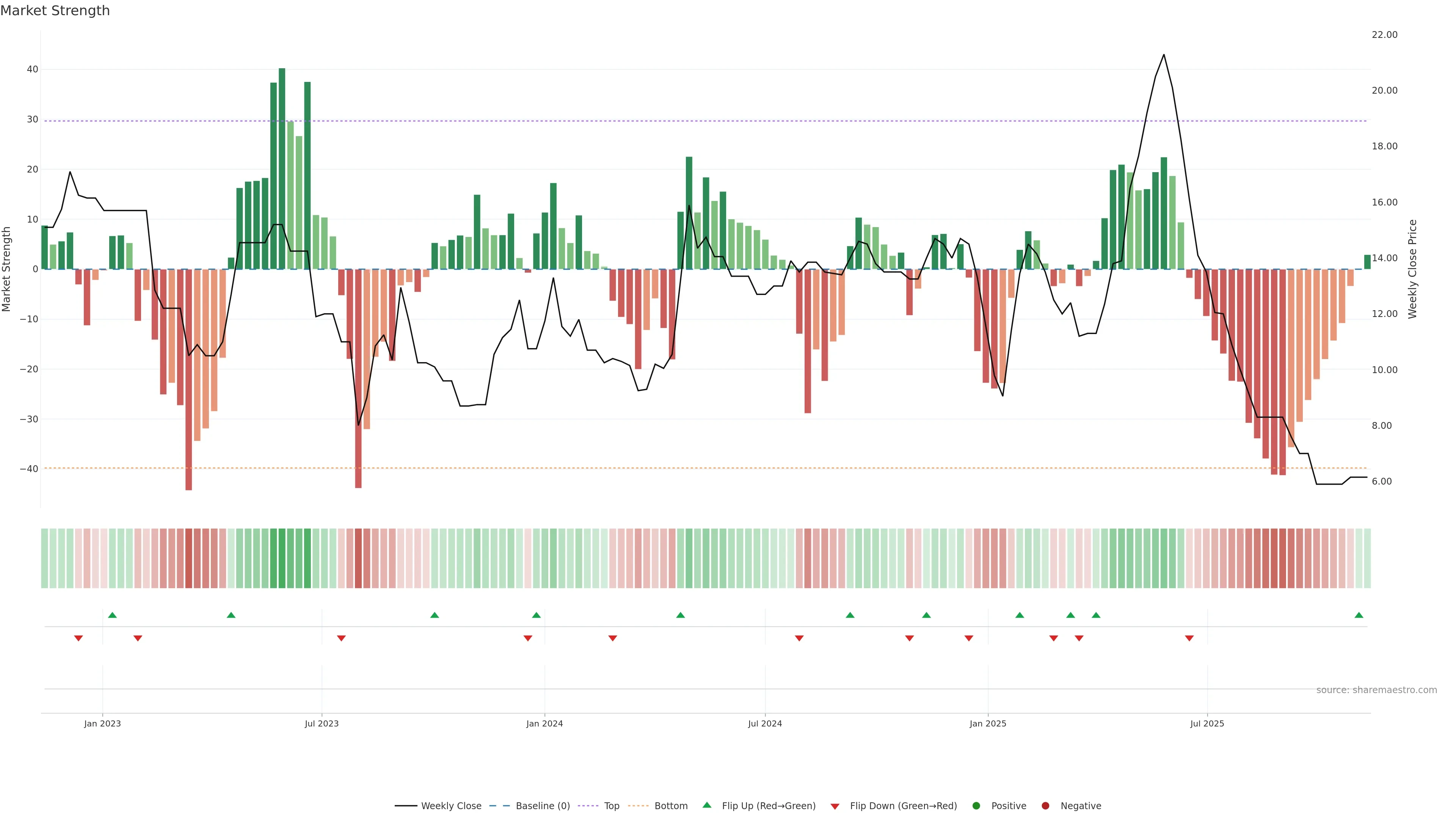This screenshot has height=819, width=1456.
Task: Click the leftmost red flip-down triangle marker
Action: click(x=78, y=638)
